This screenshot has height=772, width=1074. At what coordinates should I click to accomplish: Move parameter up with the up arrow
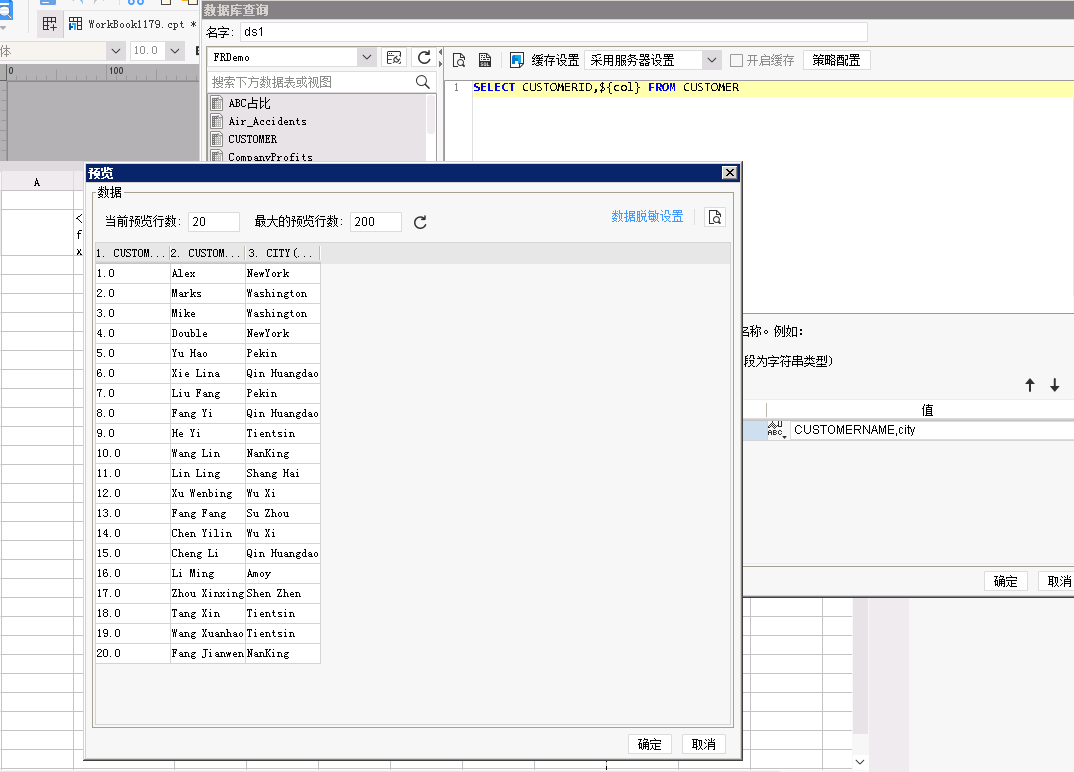(x=1029, y=385)
